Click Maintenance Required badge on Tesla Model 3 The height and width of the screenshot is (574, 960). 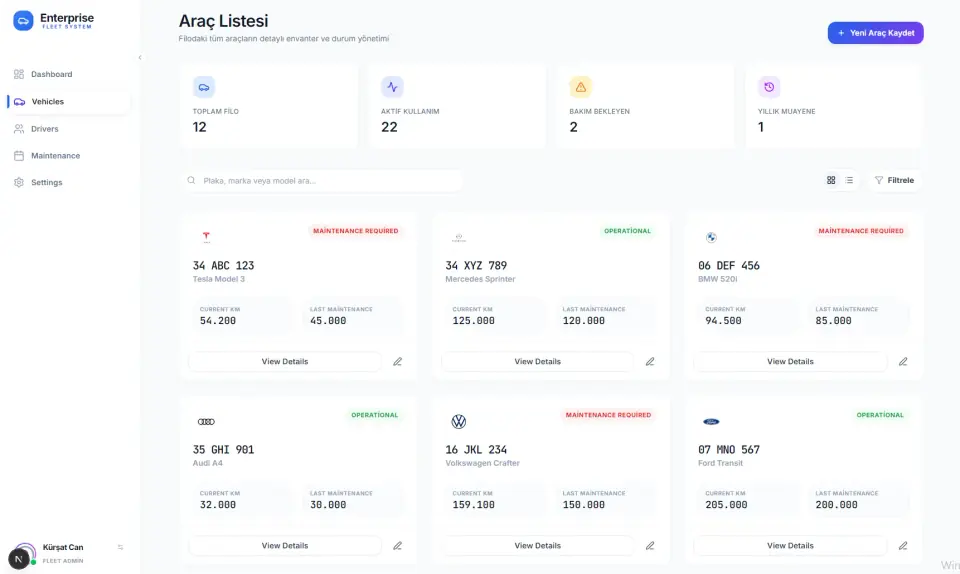(356, 231)
